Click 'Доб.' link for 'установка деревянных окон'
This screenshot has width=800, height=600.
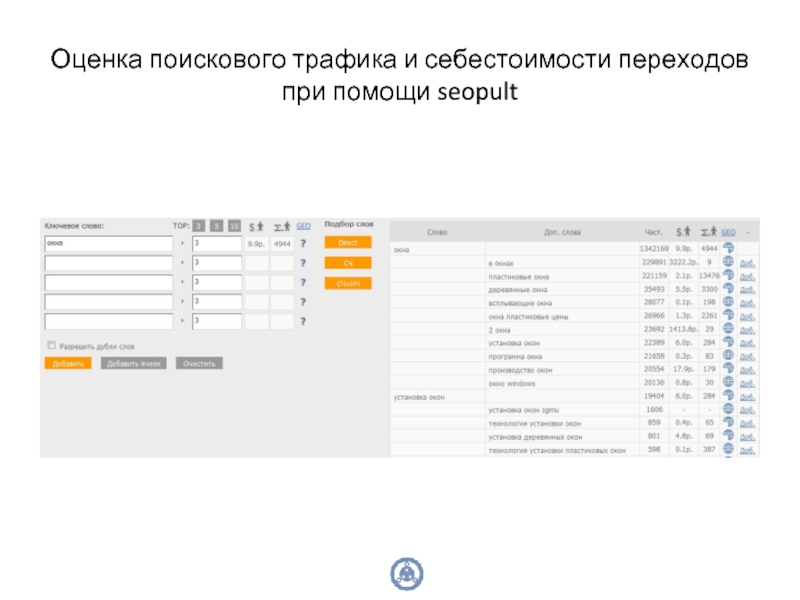(747, 437)
